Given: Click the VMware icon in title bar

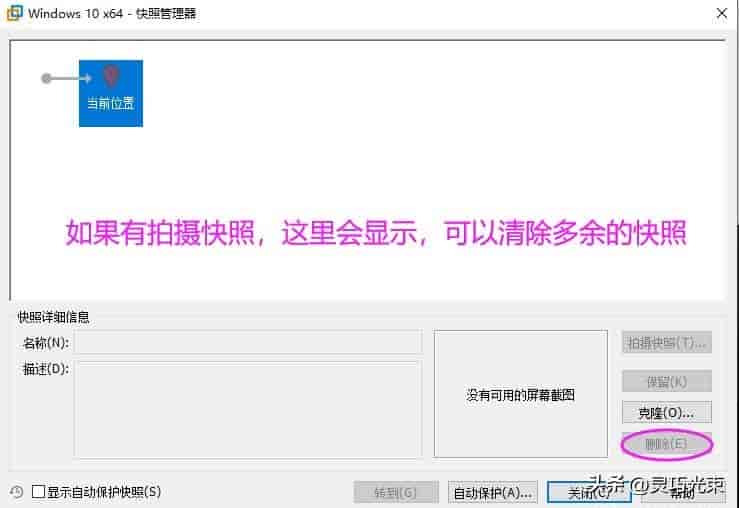Looking at the screenshot, I should point(15,13).
